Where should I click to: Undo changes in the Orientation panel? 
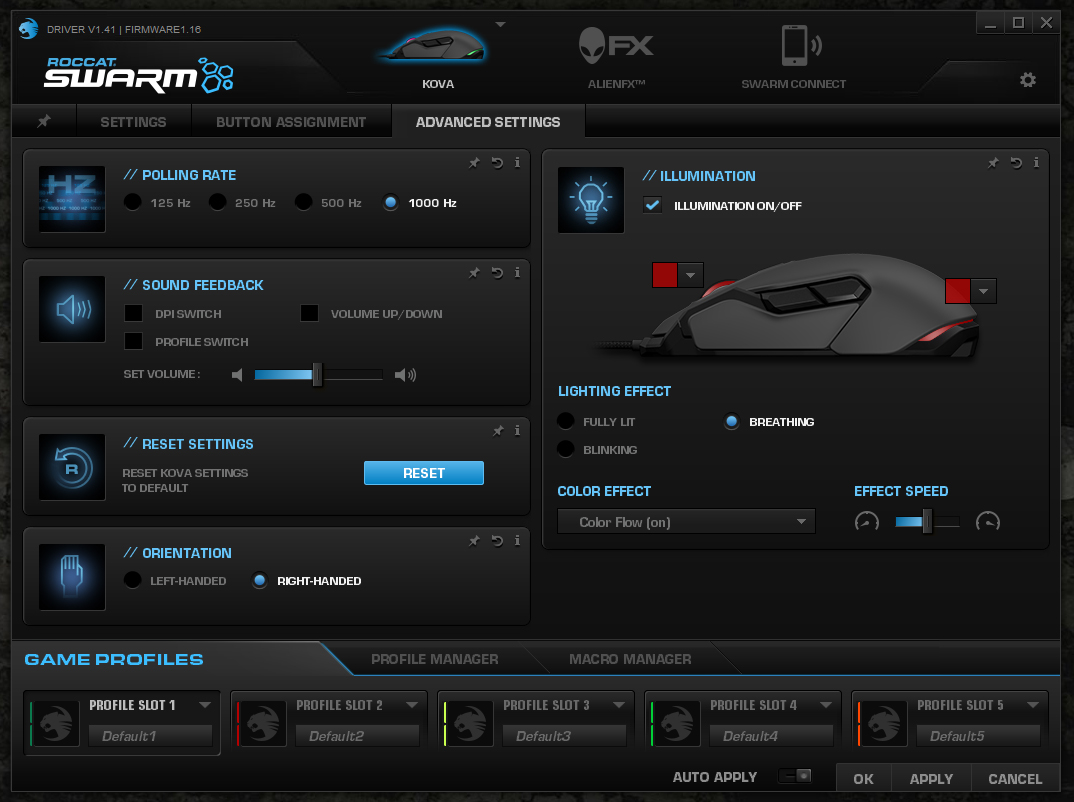[x=497, y=541]
